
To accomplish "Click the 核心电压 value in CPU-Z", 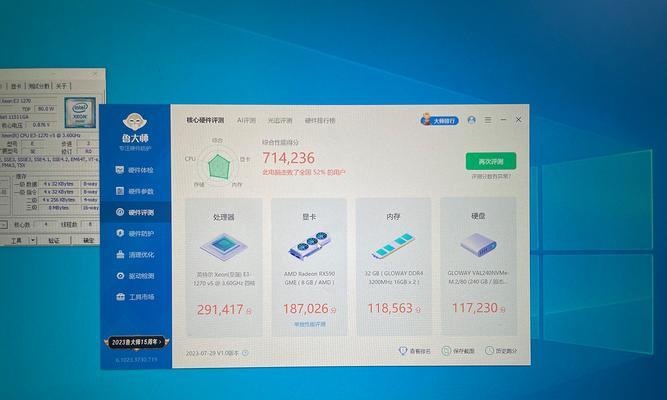I will coord(43,125).
